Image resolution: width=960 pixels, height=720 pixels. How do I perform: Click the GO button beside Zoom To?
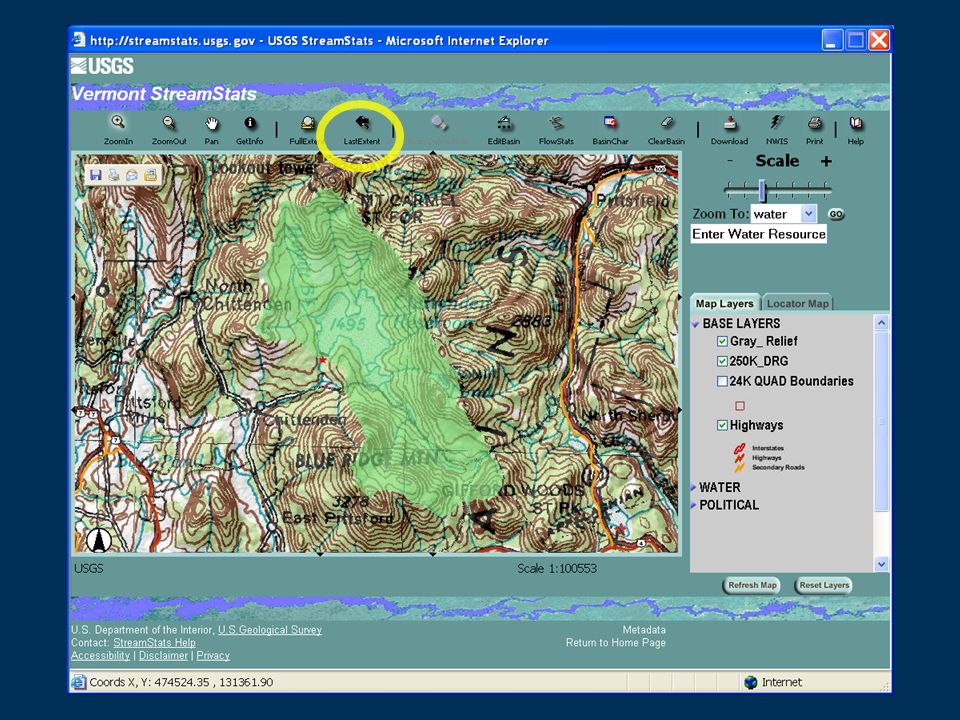click(836, 214)
